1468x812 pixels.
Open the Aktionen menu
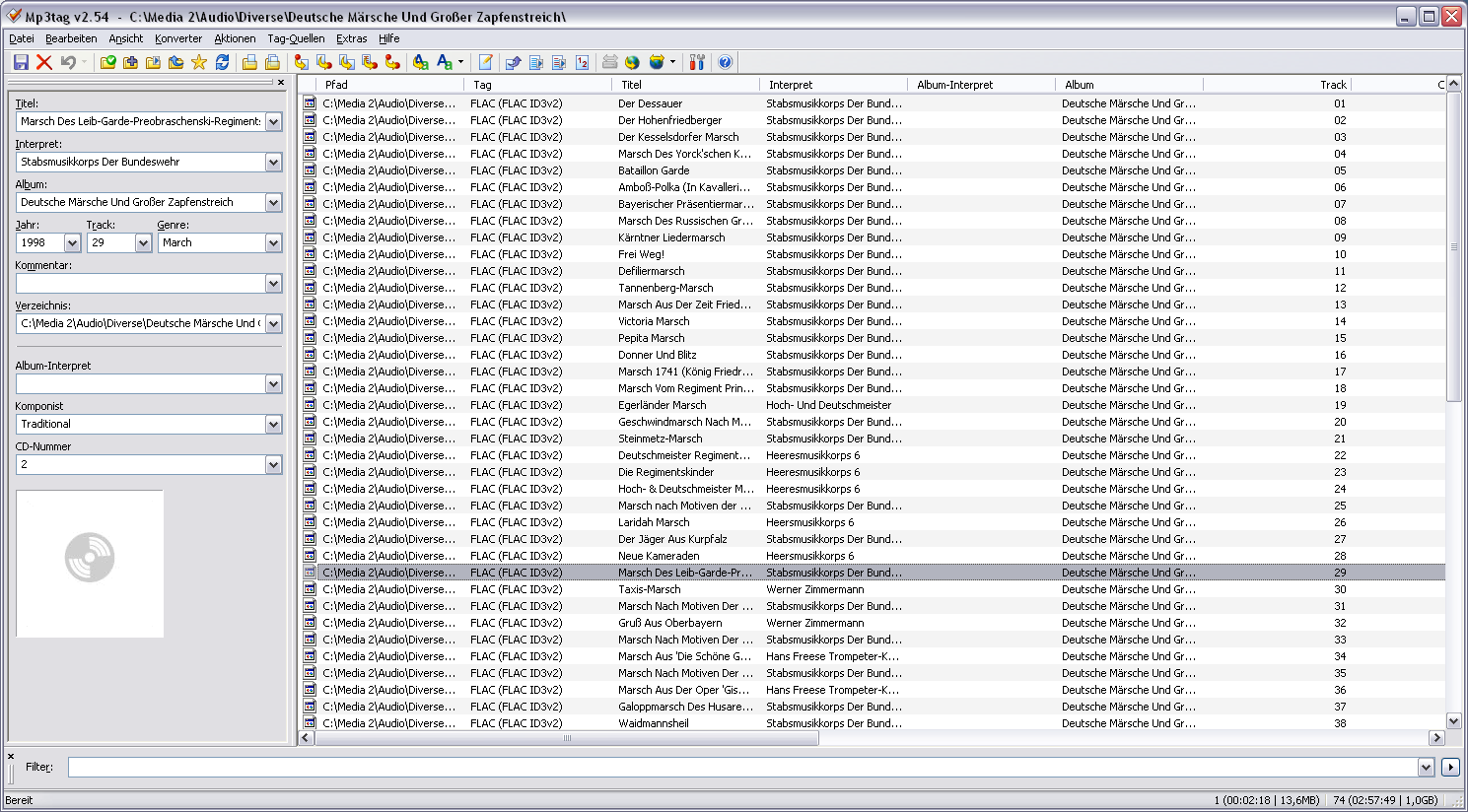tap(236, 38)
